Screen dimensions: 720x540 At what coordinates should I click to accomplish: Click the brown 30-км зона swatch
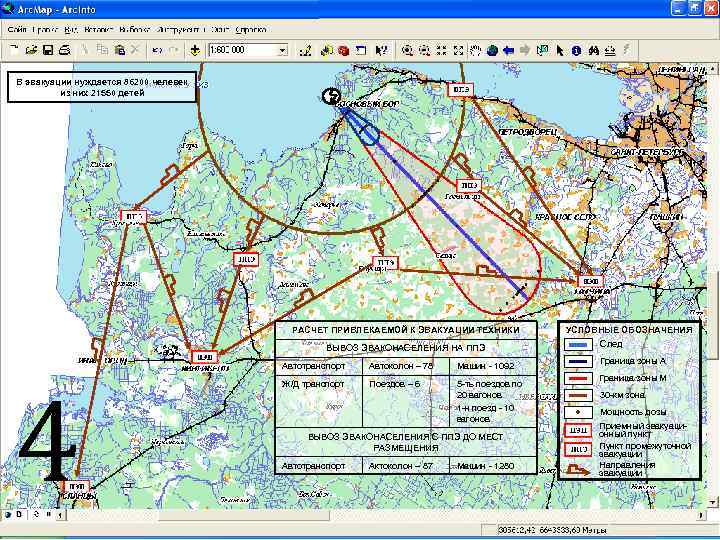point(578,395)
